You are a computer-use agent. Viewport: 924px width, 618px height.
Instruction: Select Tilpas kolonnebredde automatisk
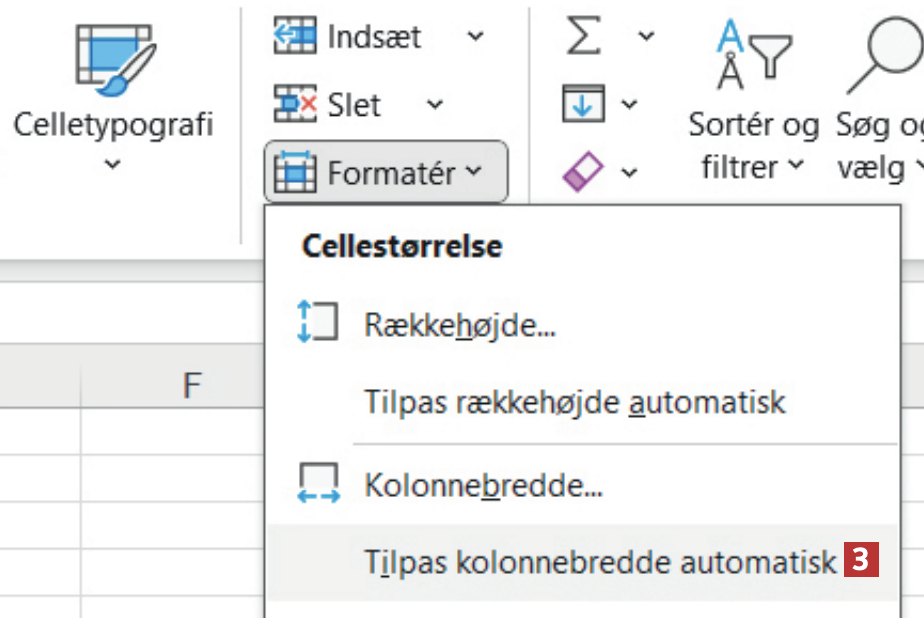click(x=600, y=562)
